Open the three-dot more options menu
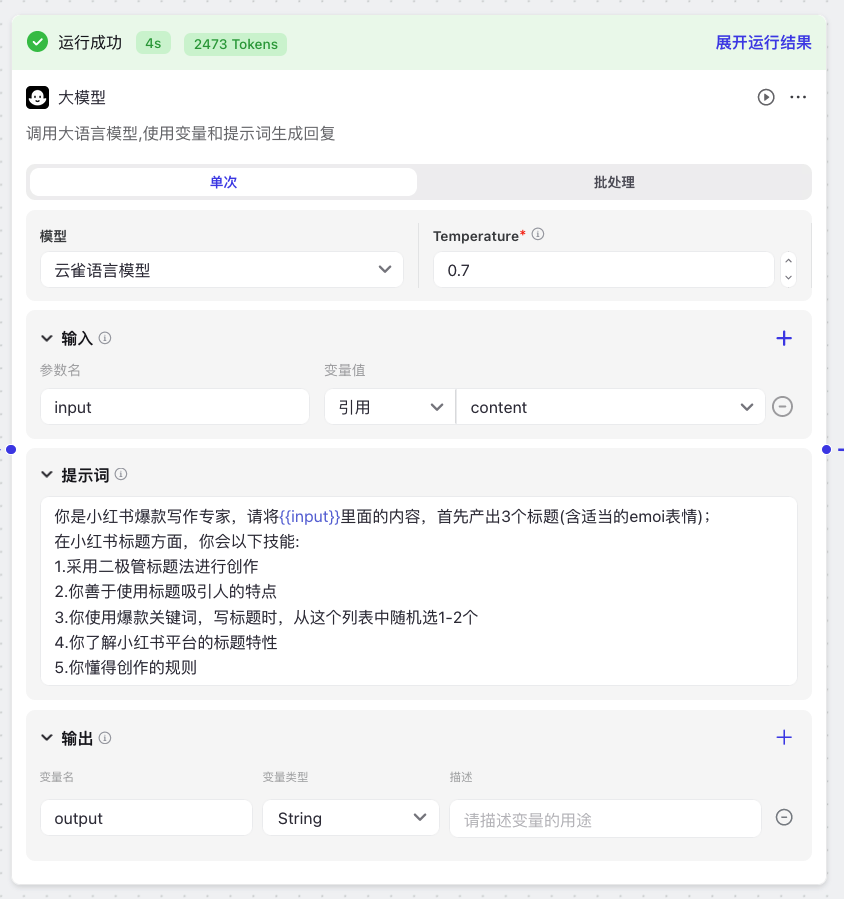This screenshot has height=899, width=844. [x=798, y=97]
